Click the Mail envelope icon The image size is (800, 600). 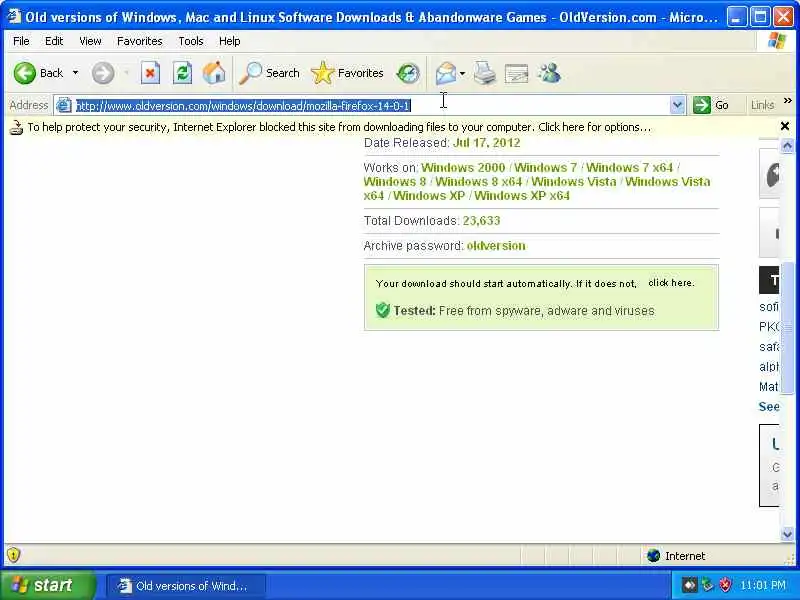[445, 73]
